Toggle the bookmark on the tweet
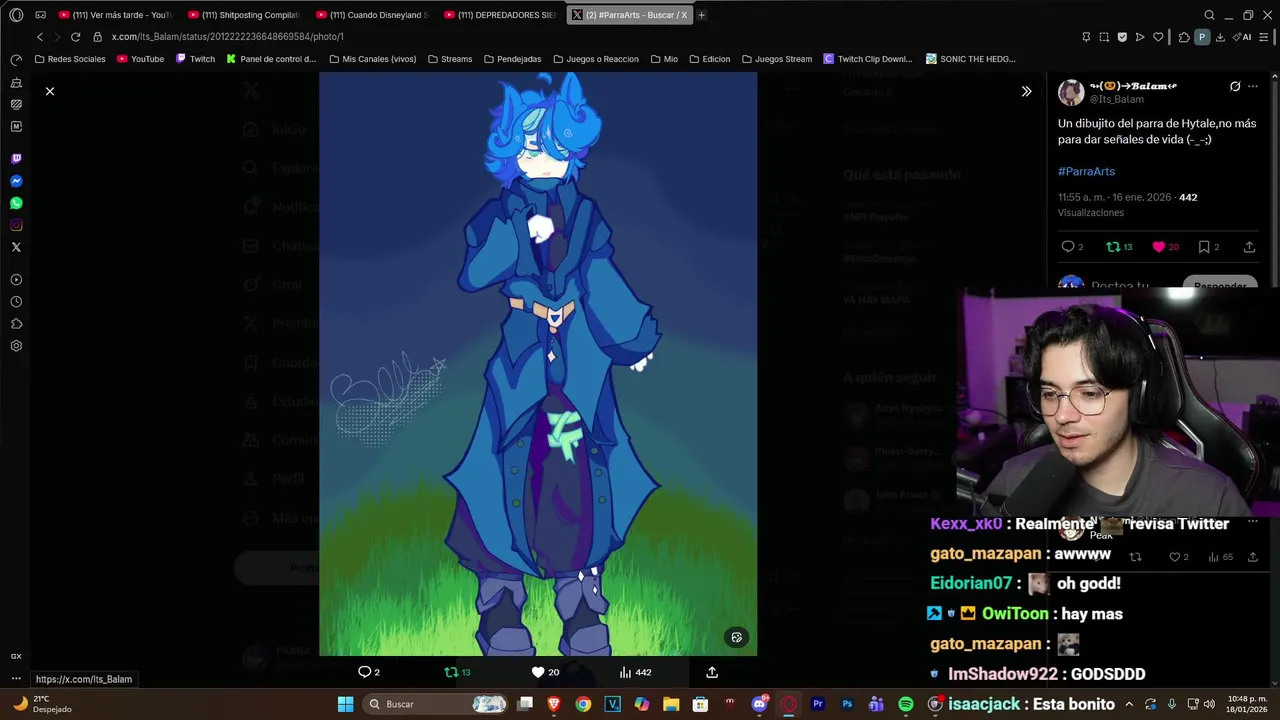The image size is (1280, 720). [1205, 247]
